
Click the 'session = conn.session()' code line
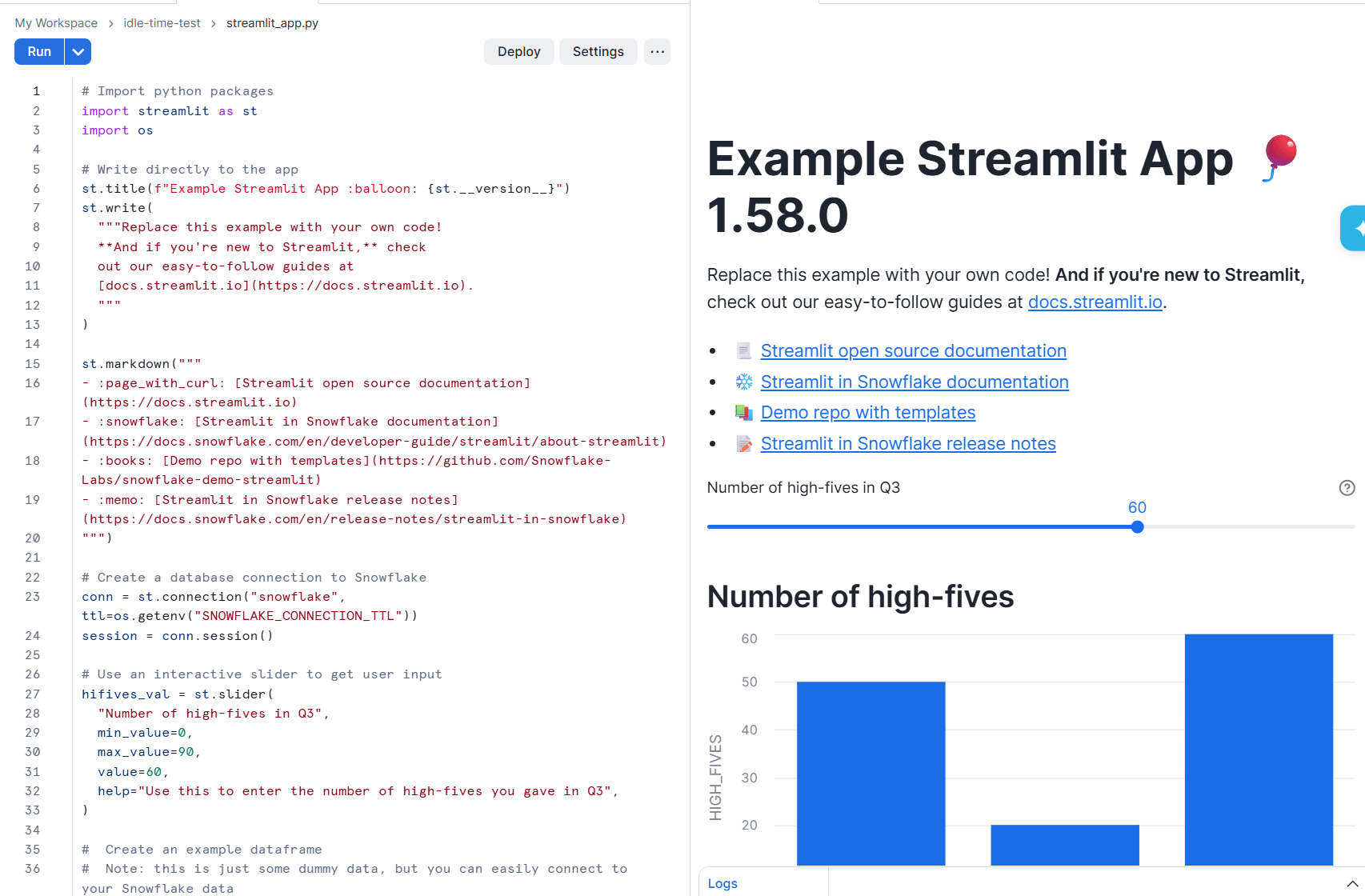click(x=178, y=636)
